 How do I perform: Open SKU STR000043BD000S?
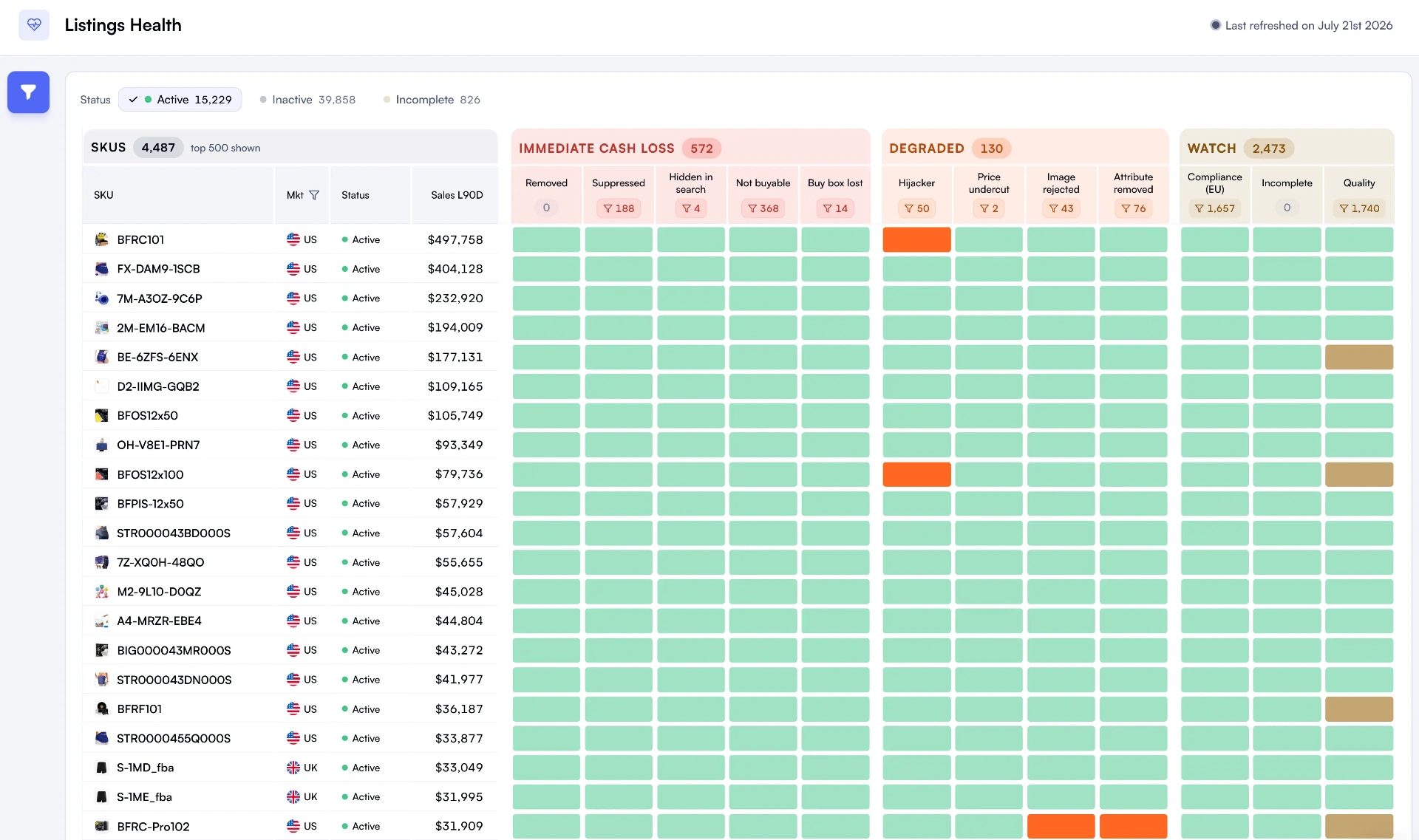[x=174, y=533]
